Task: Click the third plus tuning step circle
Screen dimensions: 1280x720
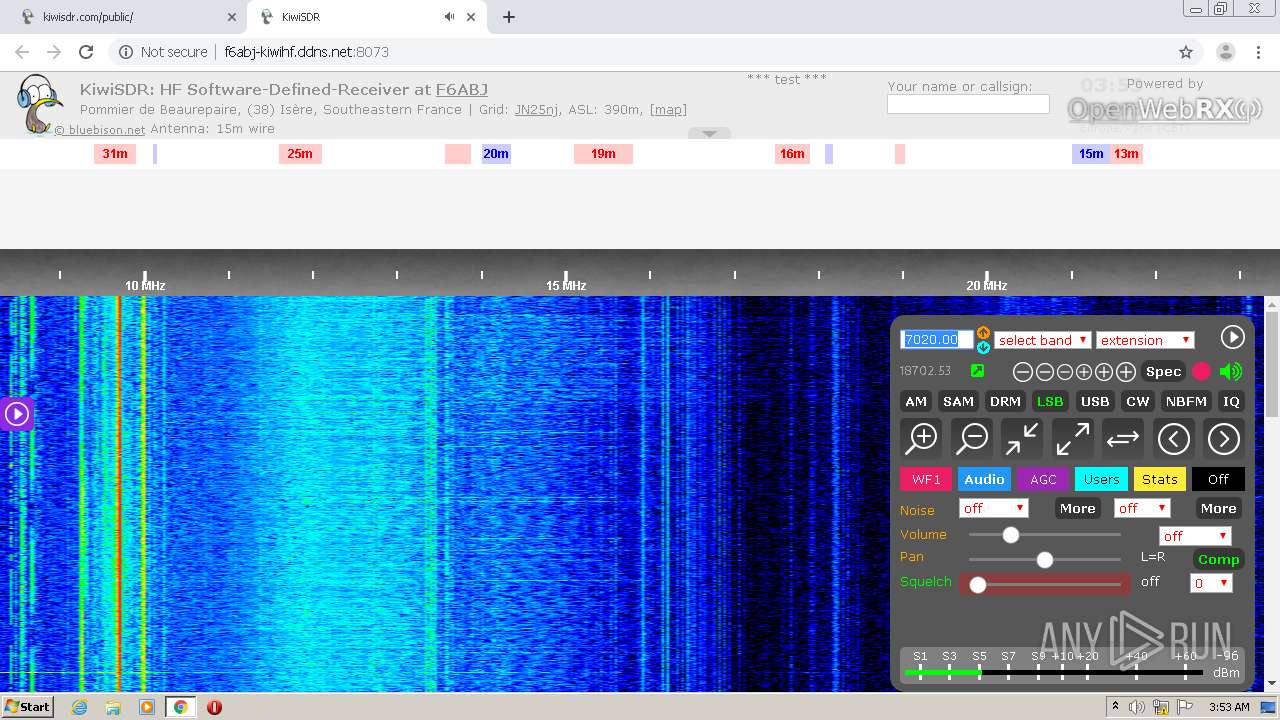Action: [x=1125, y=372]
